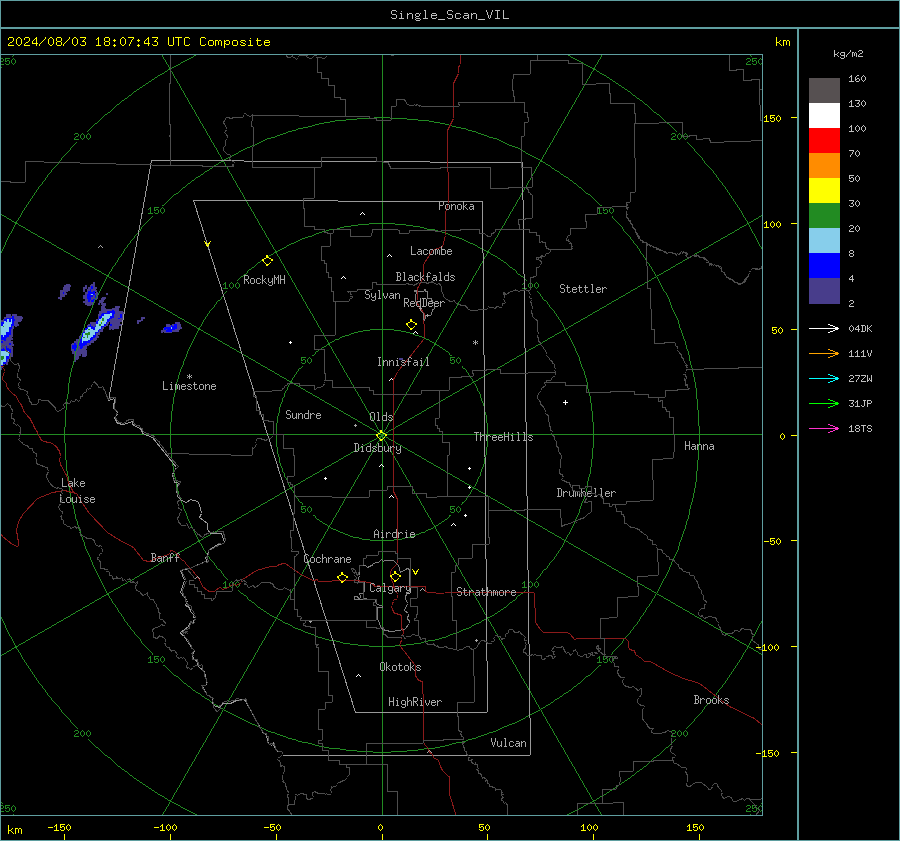
Task: Click the 18TS legend label
Action: click(x=860, y=428)
